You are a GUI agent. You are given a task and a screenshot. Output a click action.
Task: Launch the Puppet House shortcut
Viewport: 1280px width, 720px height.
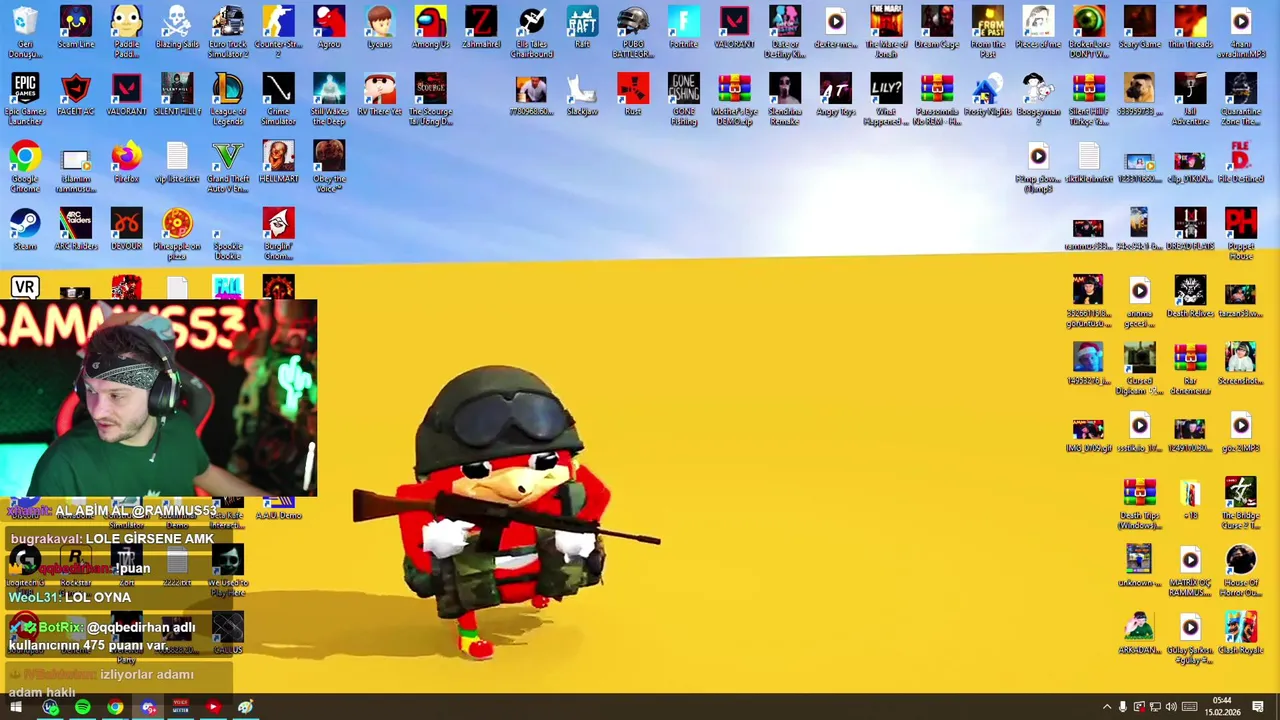[x=1240, y=233]
